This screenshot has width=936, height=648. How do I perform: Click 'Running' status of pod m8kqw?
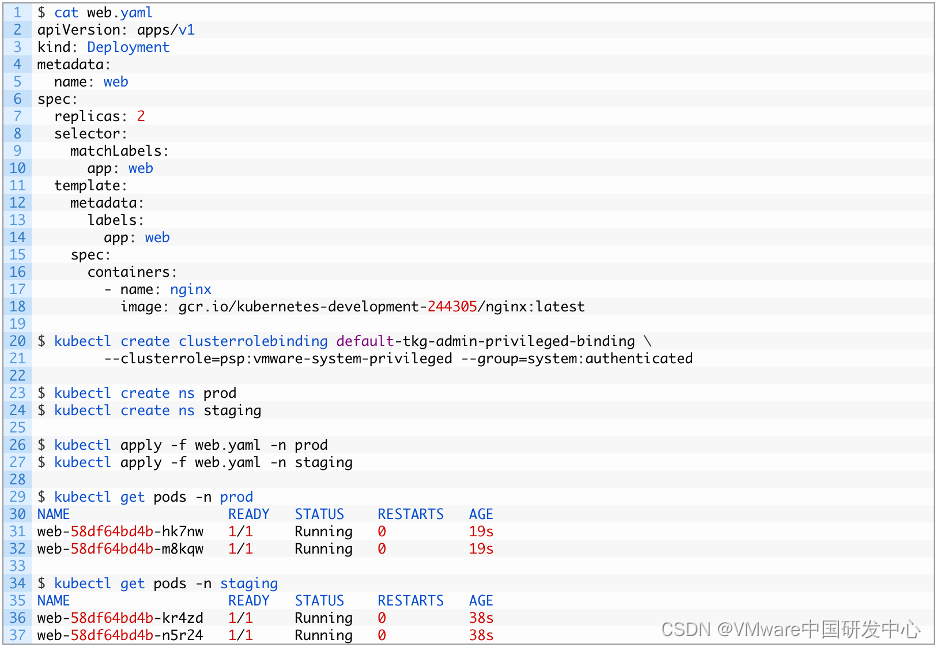(x=324, y=549)
